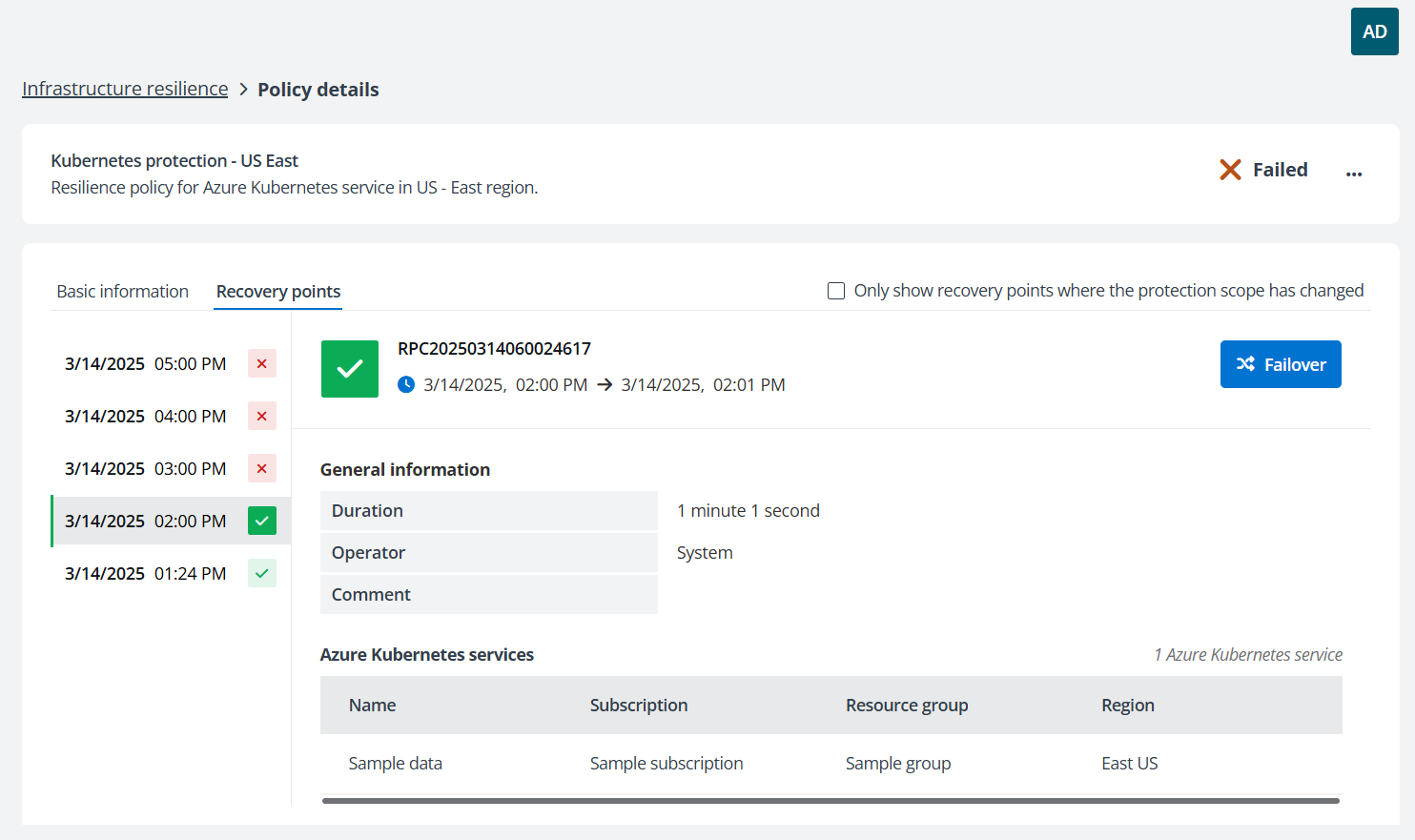Viewport: 1415px width, 840px height.
Task: Click the large green checkmark status icon
Action: (350, 369)
